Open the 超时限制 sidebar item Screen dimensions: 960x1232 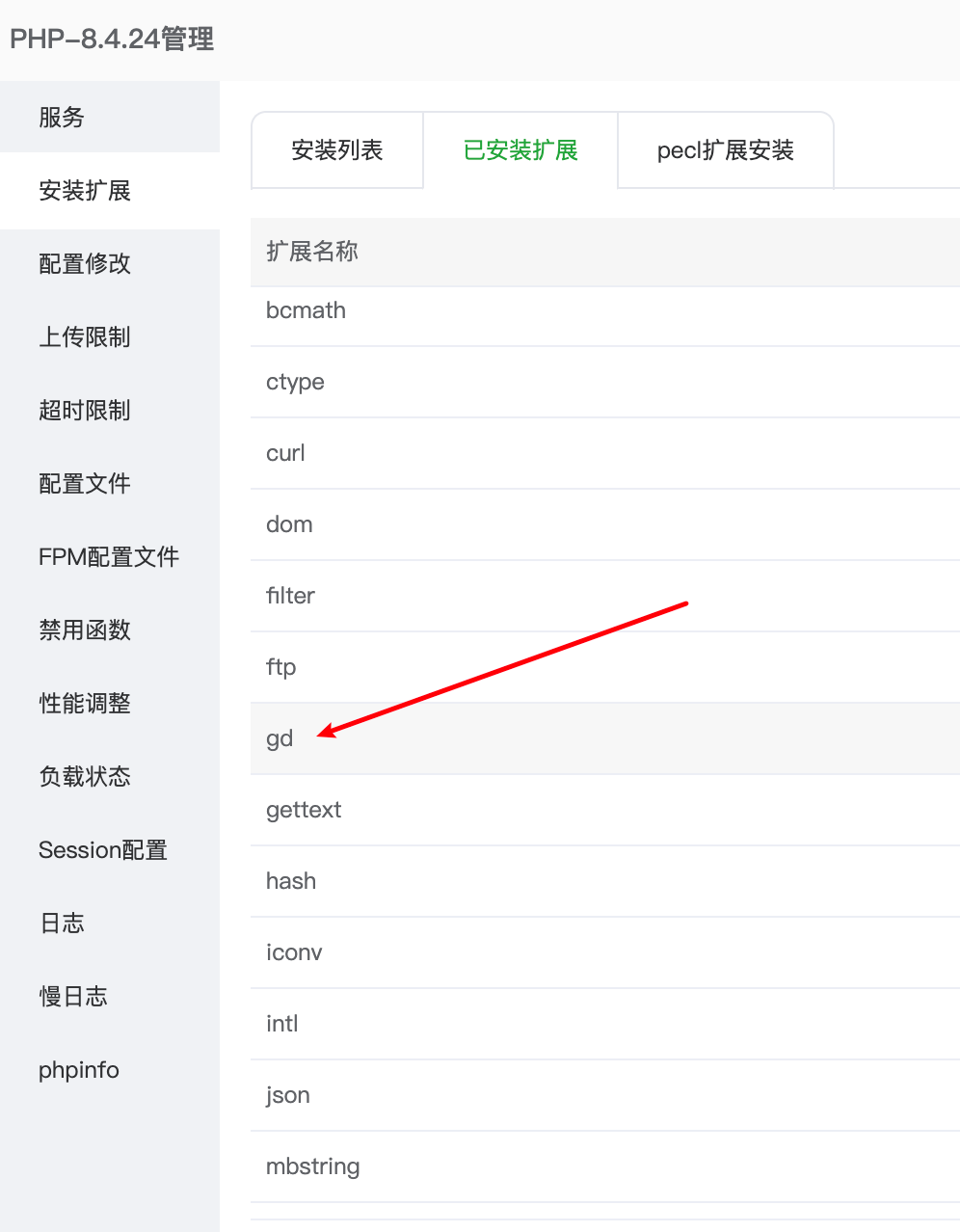[x=110, y=411]
